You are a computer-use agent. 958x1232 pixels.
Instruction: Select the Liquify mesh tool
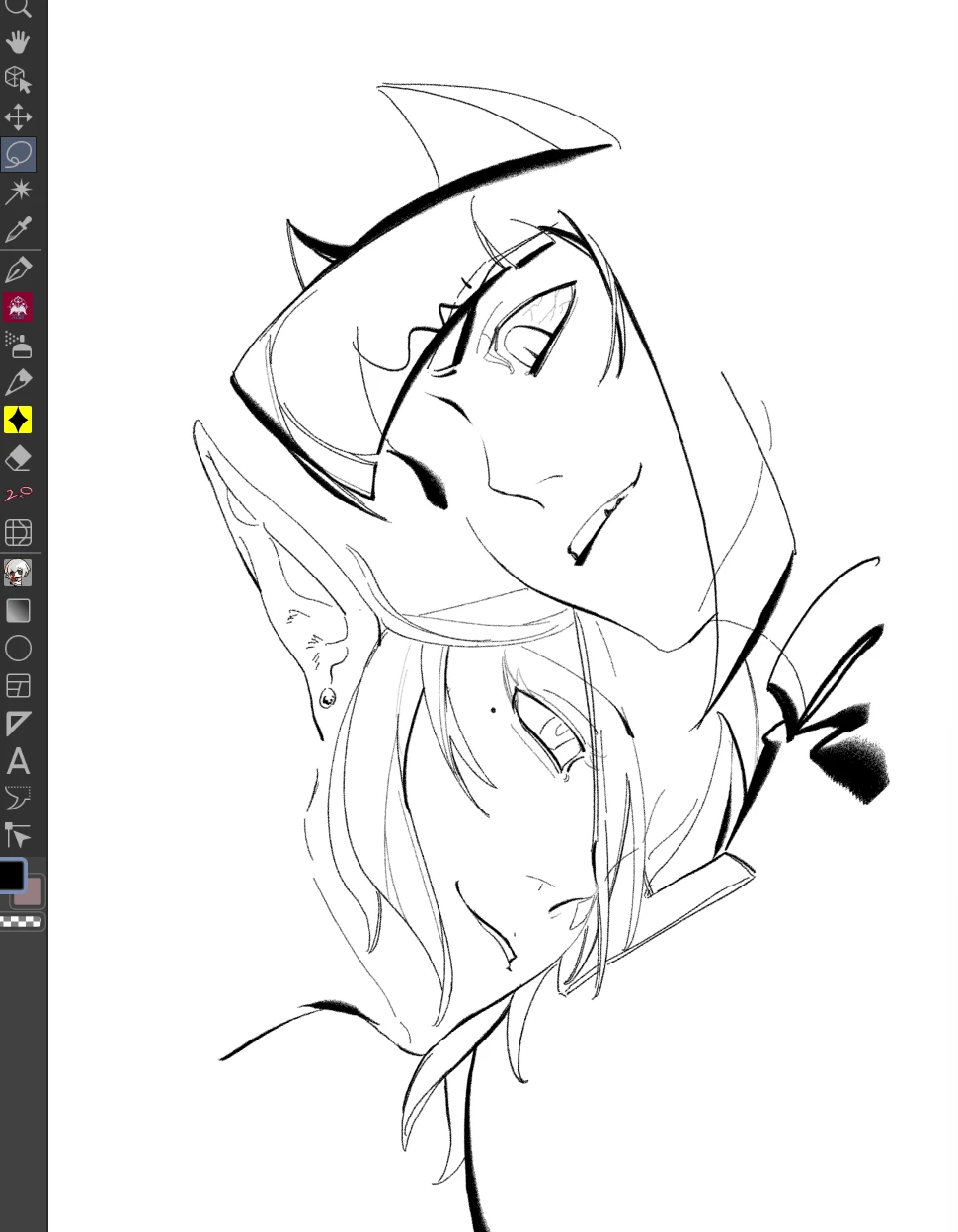[x=18, y=533]
